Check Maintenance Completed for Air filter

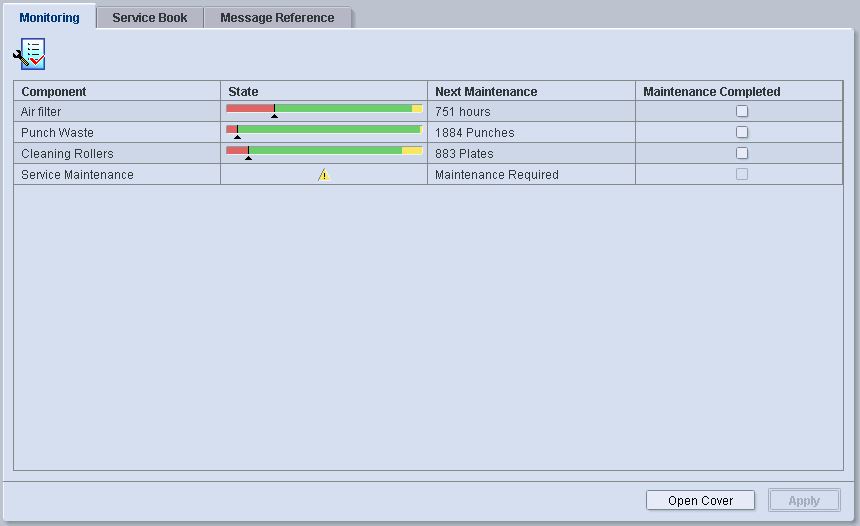[741, 112]
